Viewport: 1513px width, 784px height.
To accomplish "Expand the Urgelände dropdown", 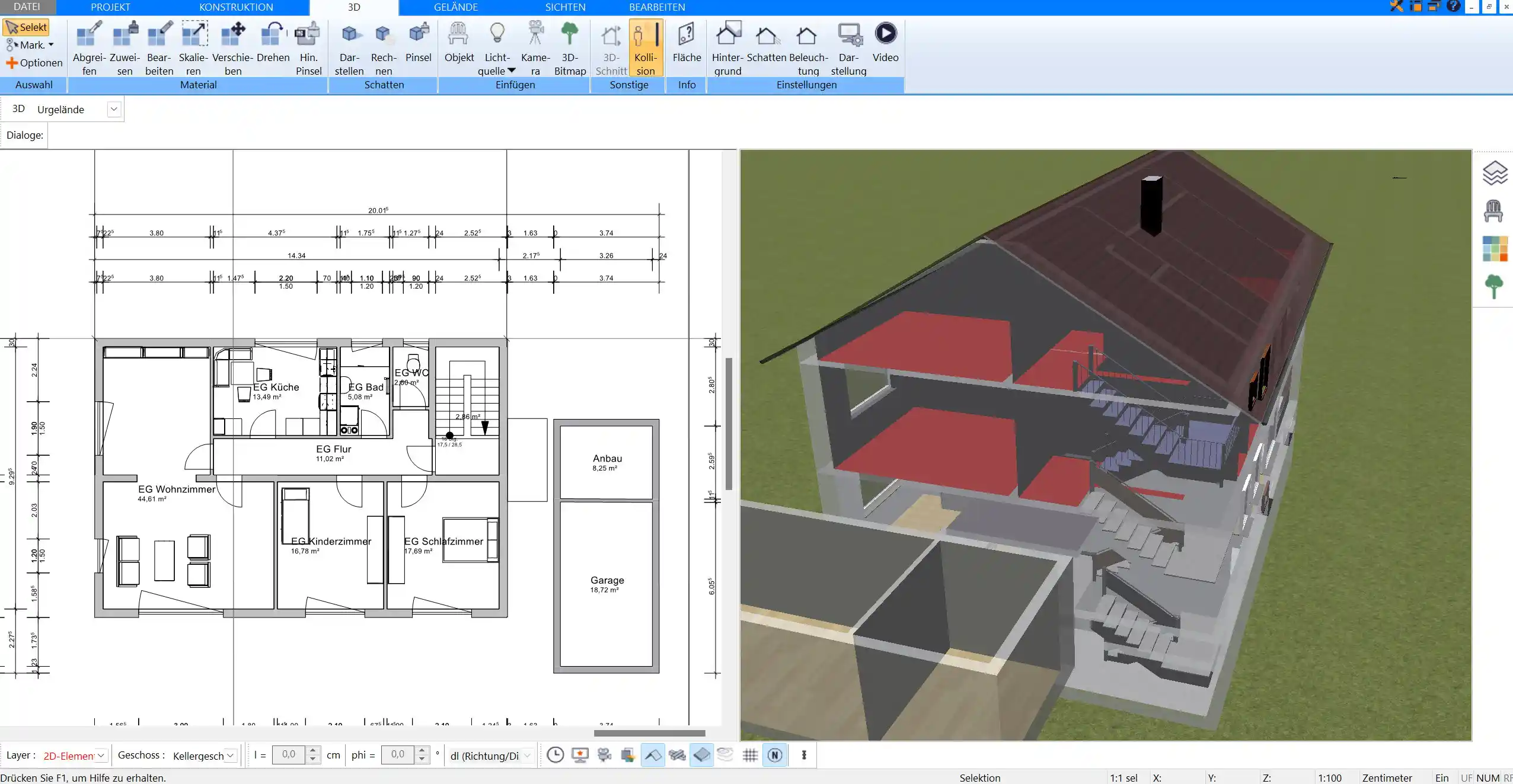I will click(114, 109).
